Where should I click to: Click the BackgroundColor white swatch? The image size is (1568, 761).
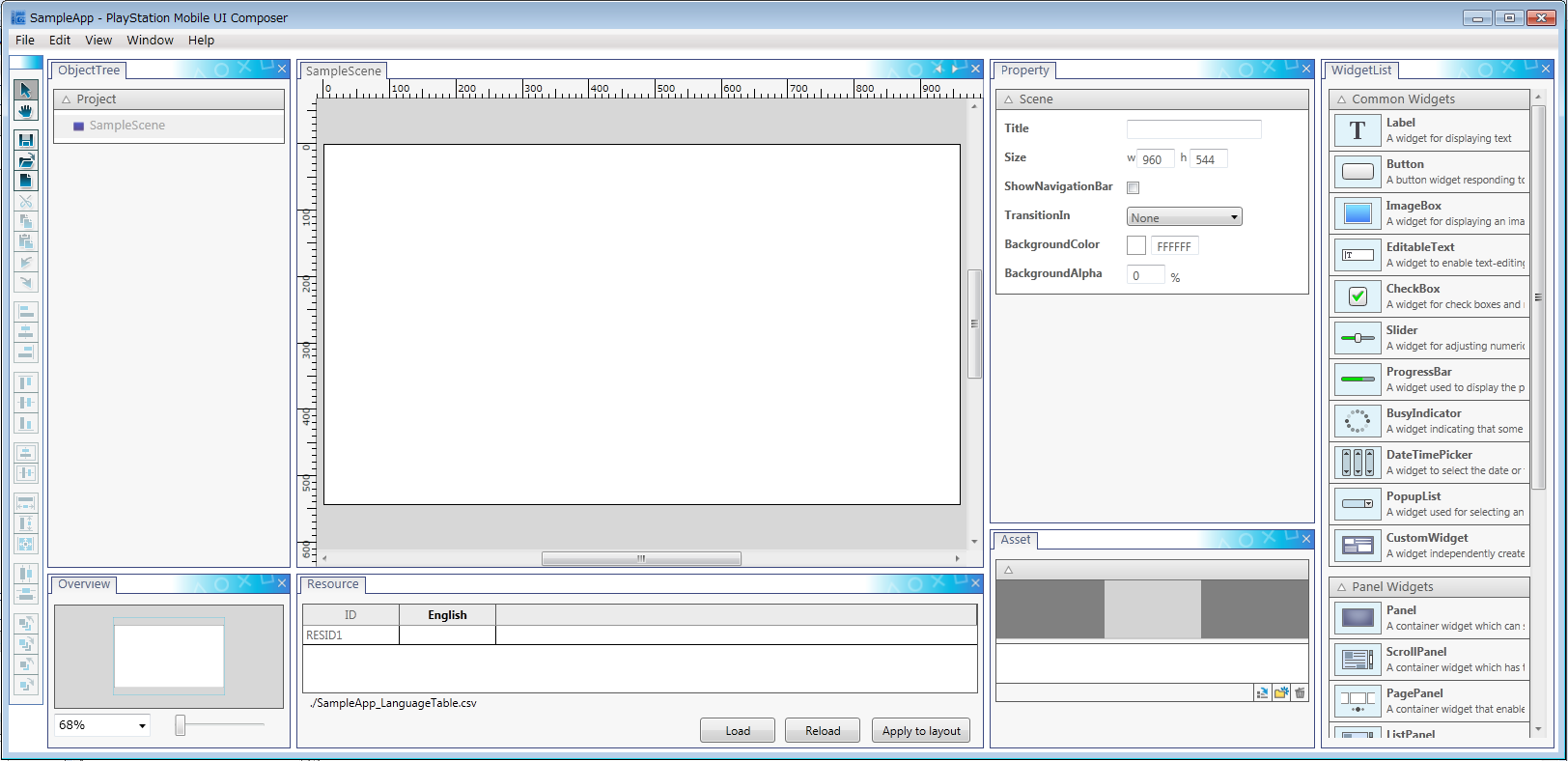click(1136, 245)
